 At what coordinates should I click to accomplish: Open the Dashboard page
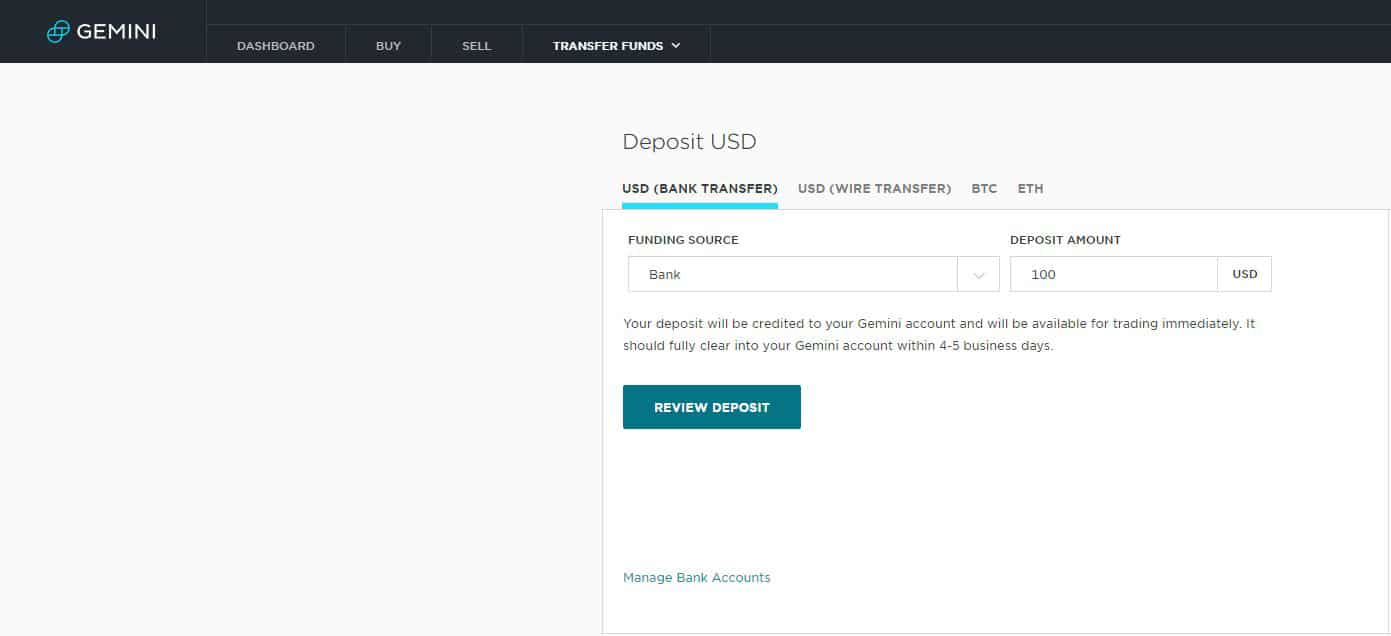point(275,46)
